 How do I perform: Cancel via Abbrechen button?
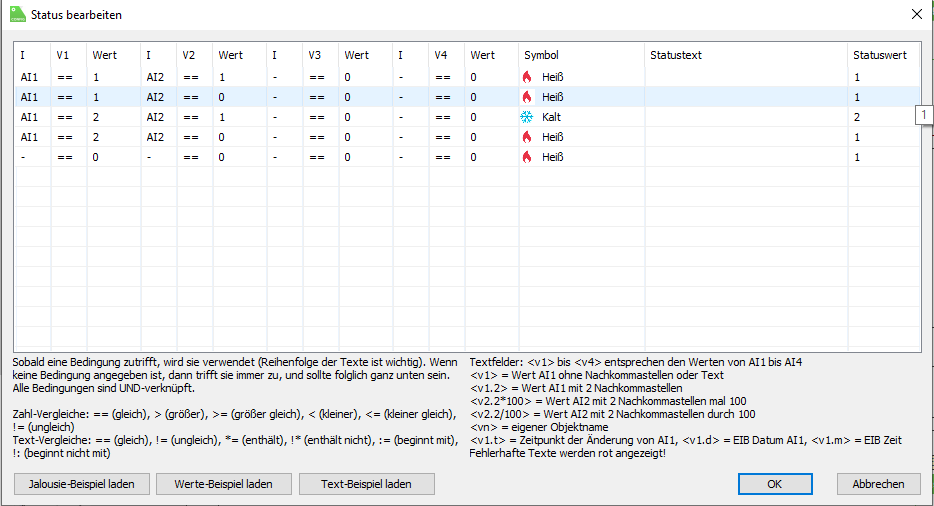(x=878, y=484)
